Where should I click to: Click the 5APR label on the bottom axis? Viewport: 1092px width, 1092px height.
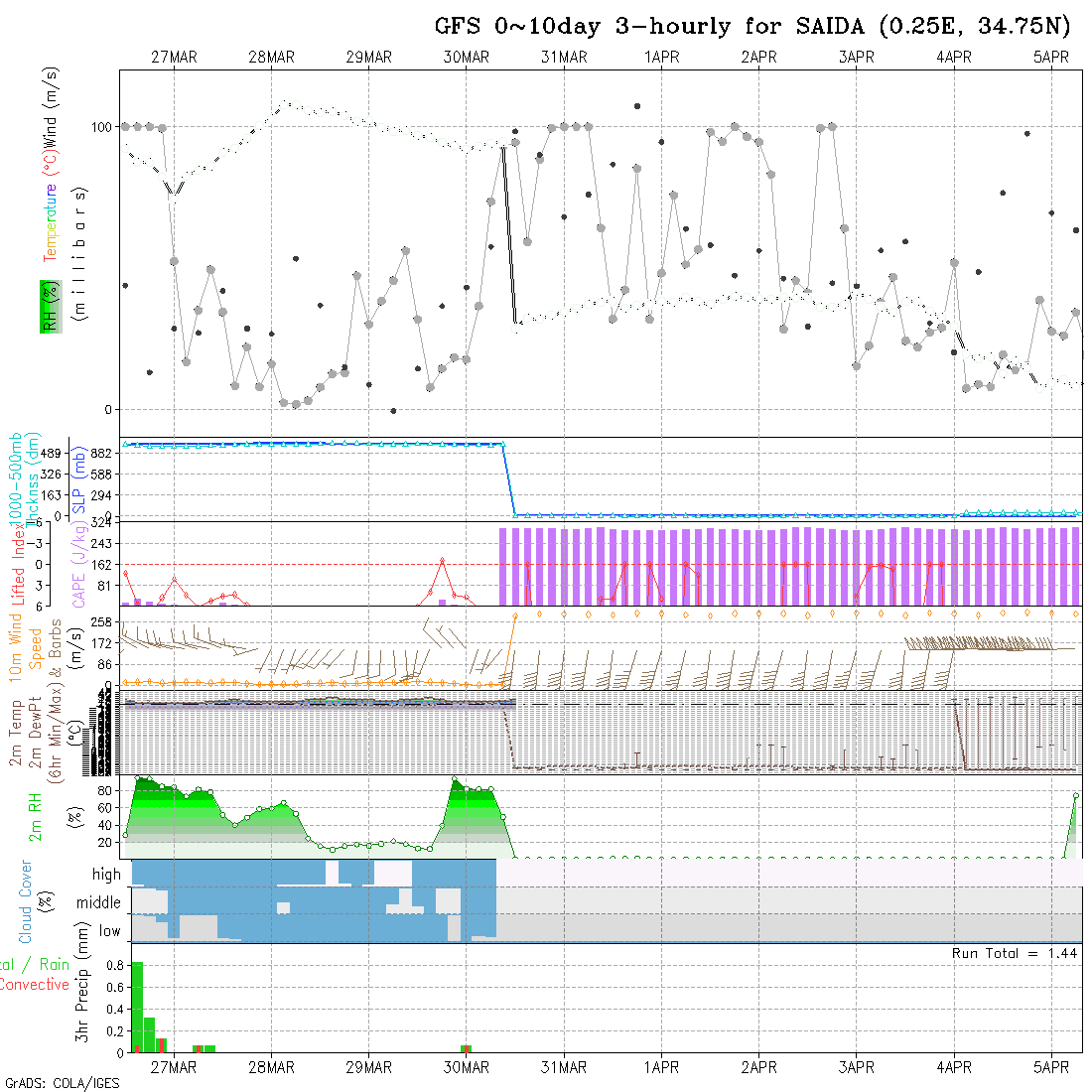point(1051,1067)
